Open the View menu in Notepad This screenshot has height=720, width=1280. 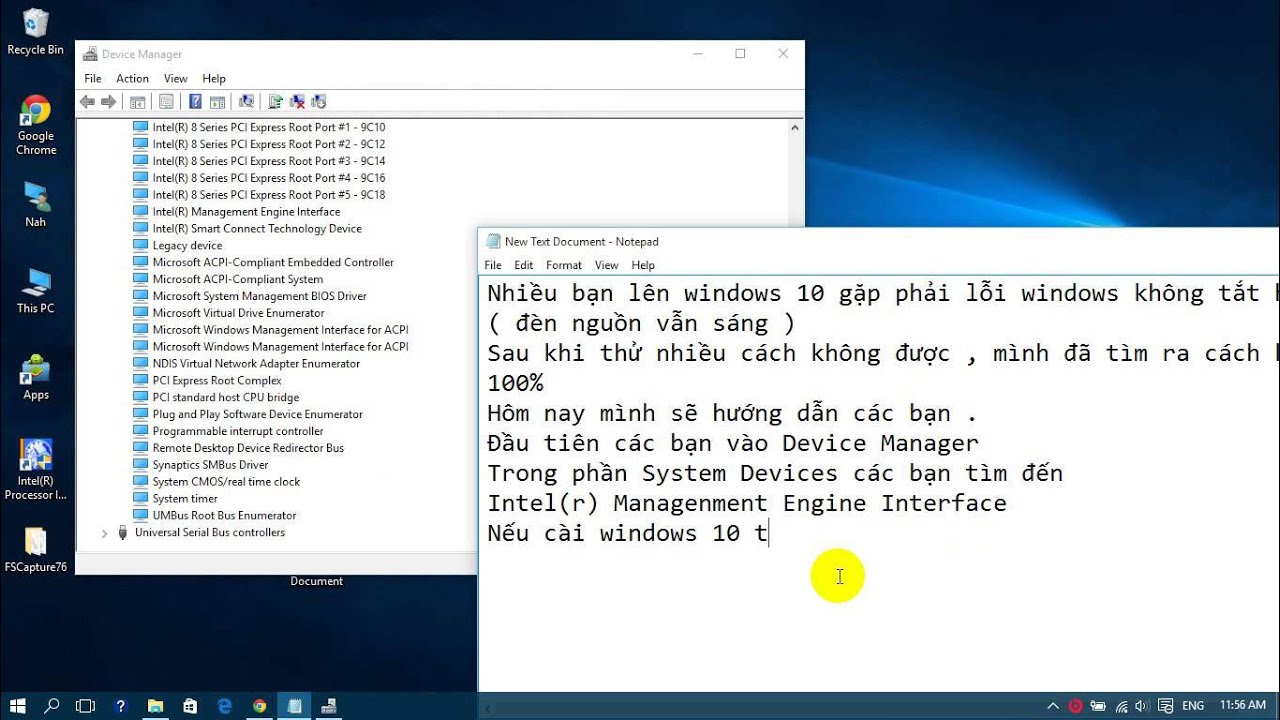point(607,265)
